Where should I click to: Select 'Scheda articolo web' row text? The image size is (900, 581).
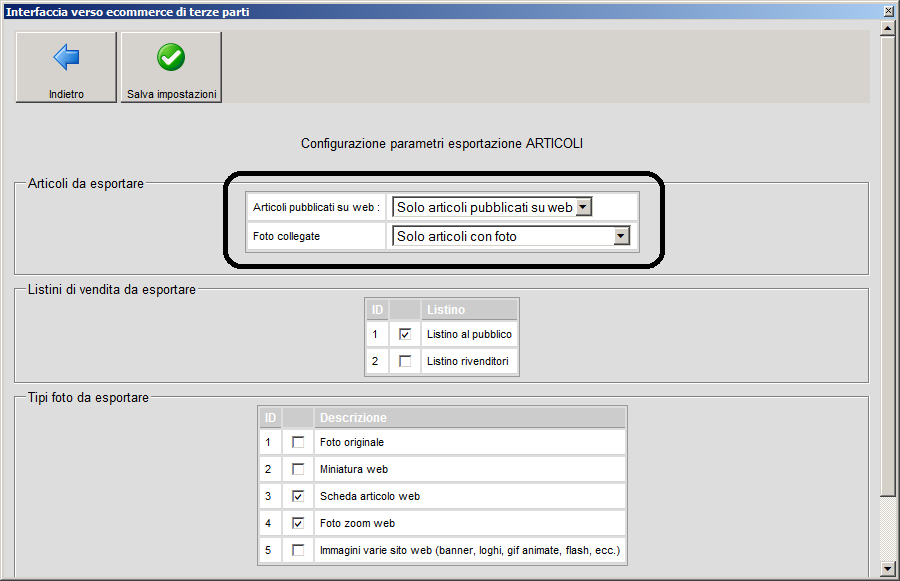370,496
